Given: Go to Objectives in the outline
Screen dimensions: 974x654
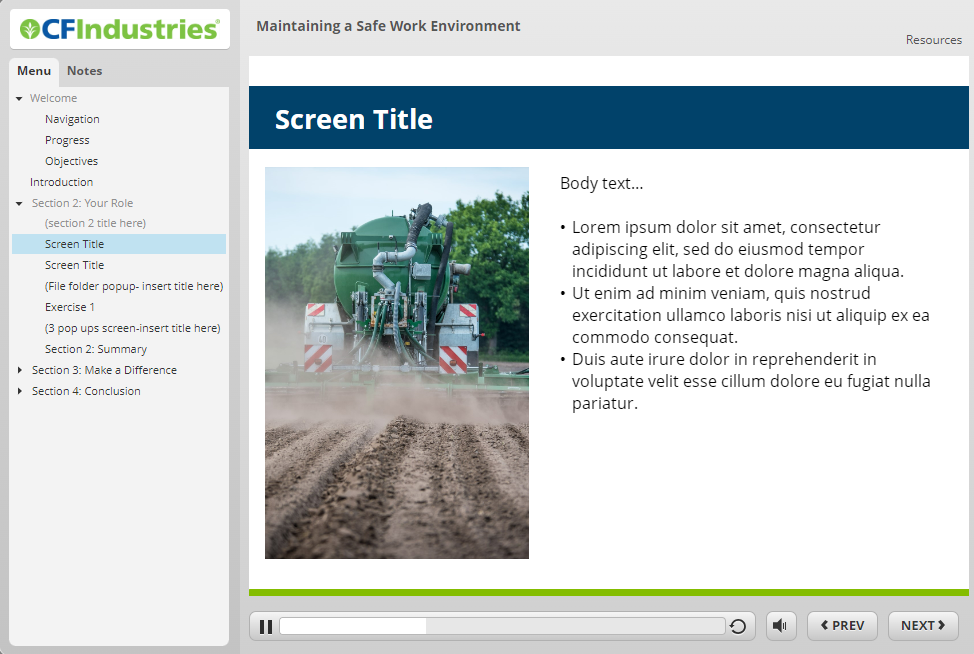Looking at the screenshot, I should (x=71, y=162).
